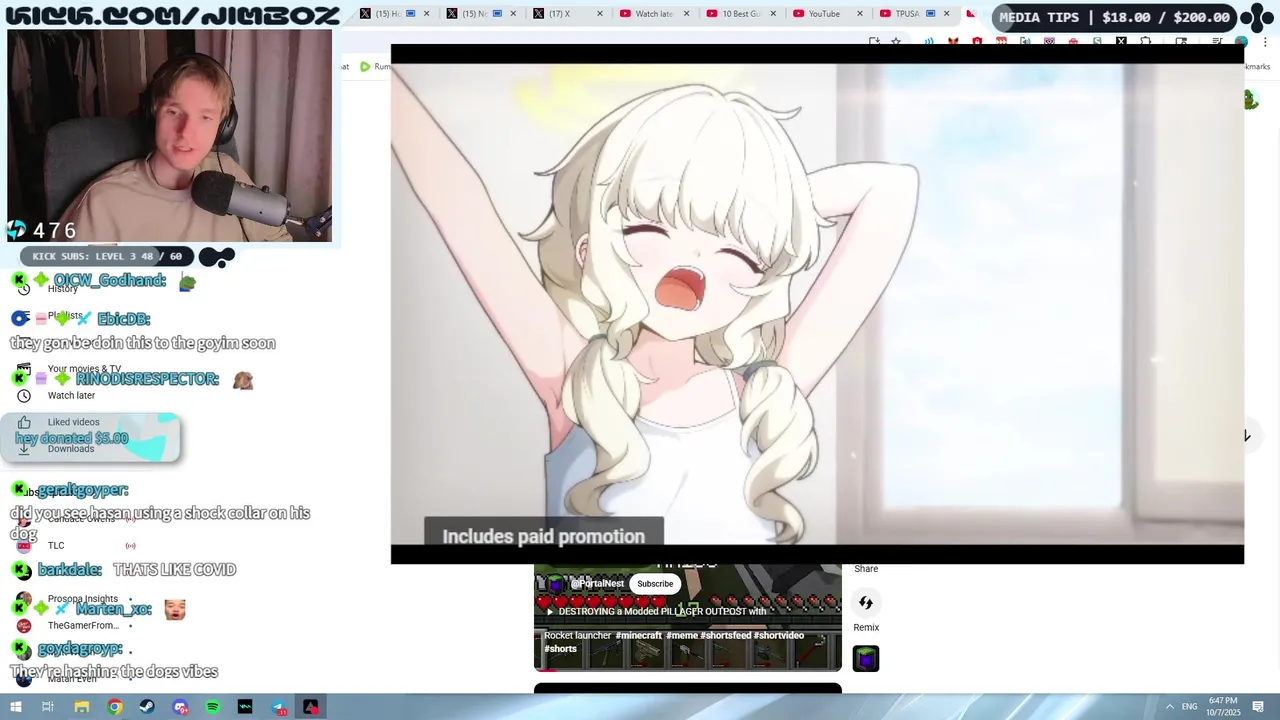The height and width of the screenshot is (720, 1280).
Task: Open Telegram from the taskbar
Action: (x=278, y=707)
